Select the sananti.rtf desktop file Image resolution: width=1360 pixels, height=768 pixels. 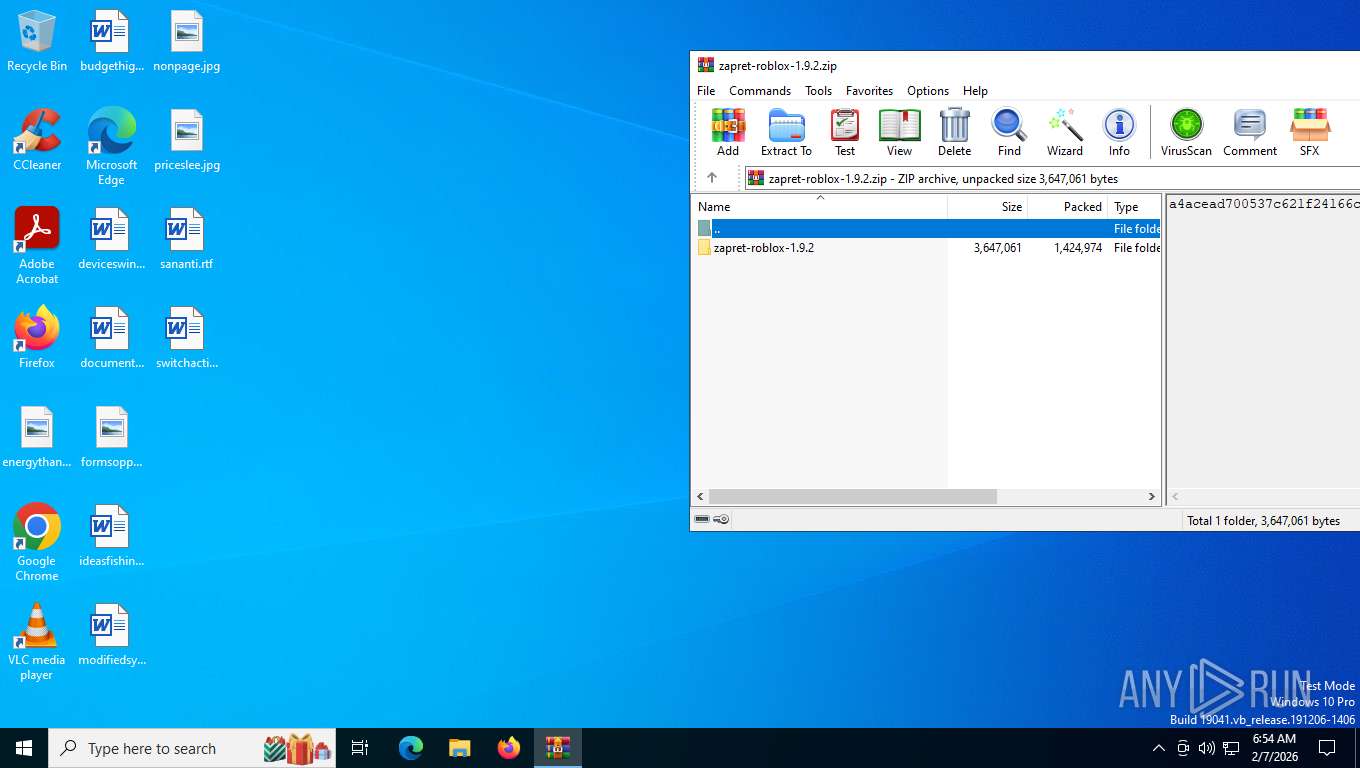[187, 239]
